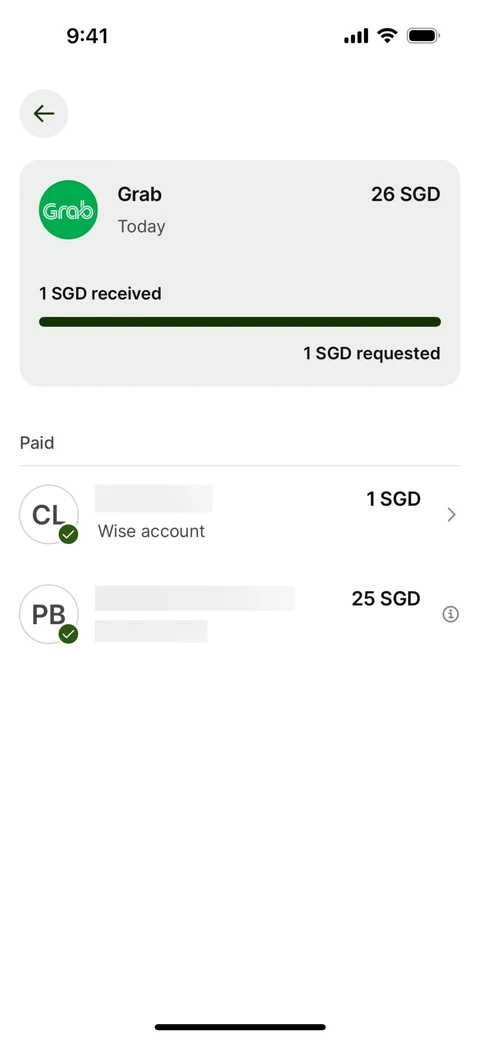Screen dimensions: 480x1040
Task: Tap the cellular signal bars
Action: (x=356, y=36)
